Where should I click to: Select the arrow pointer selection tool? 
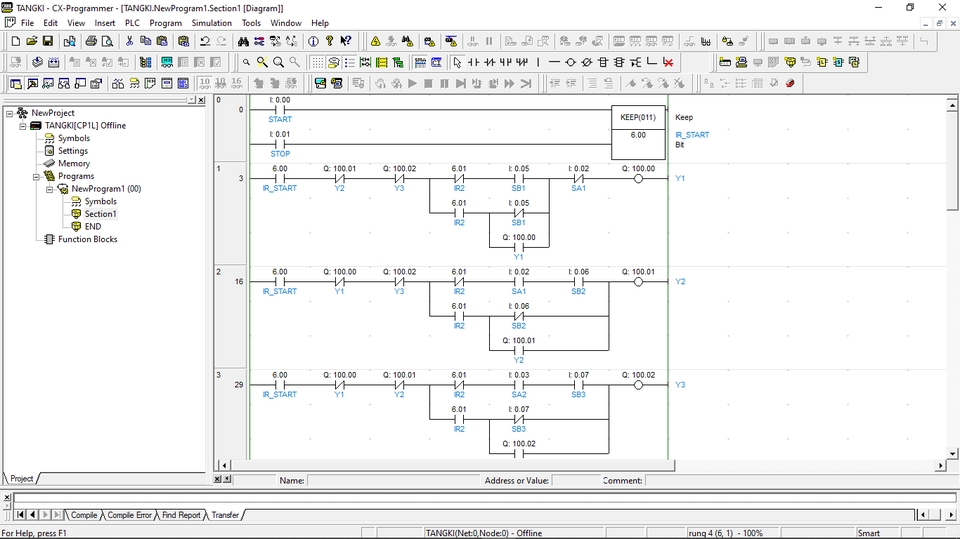pos(457,62)
